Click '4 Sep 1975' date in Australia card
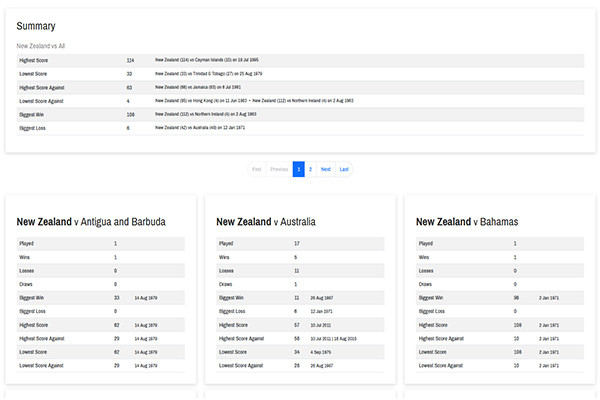 click(321, 352)
